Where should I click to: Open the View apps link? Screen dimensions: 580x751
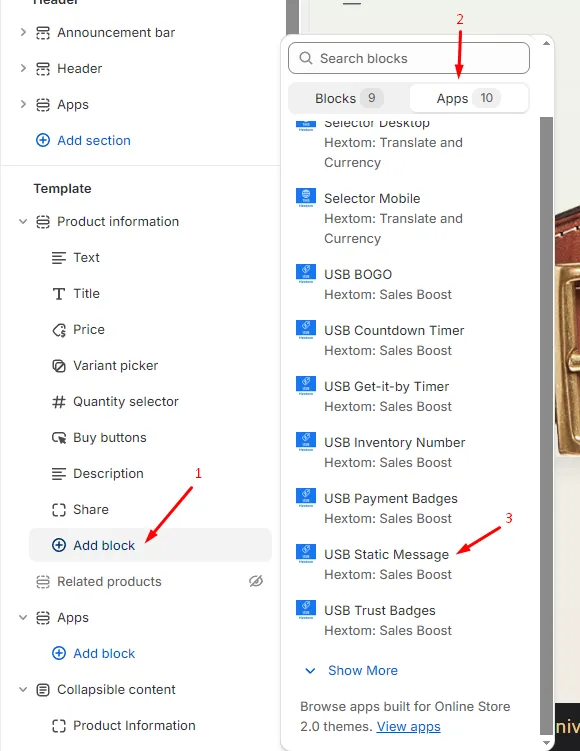408,727
